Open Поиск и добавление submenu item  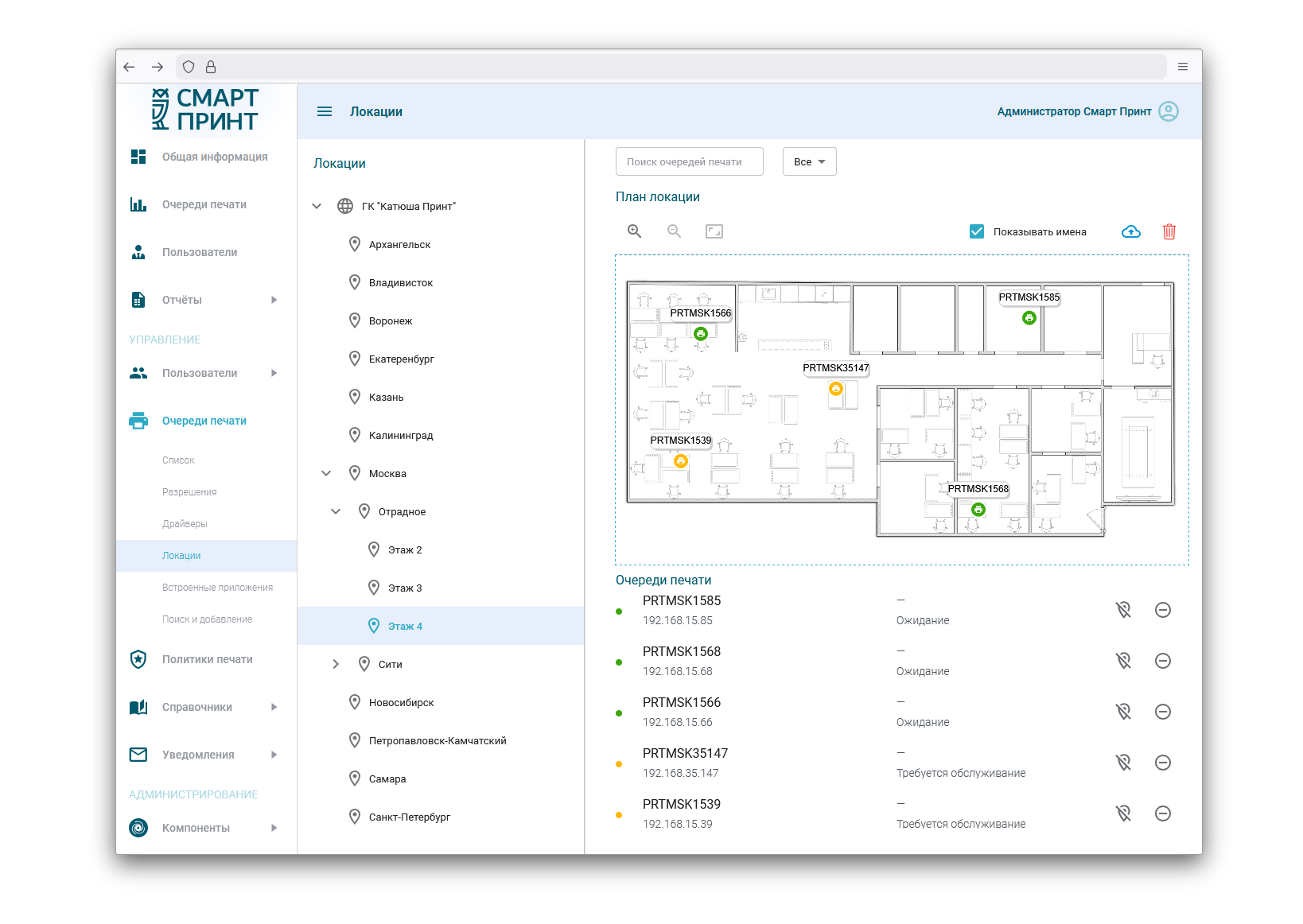[x=207, y=619]
